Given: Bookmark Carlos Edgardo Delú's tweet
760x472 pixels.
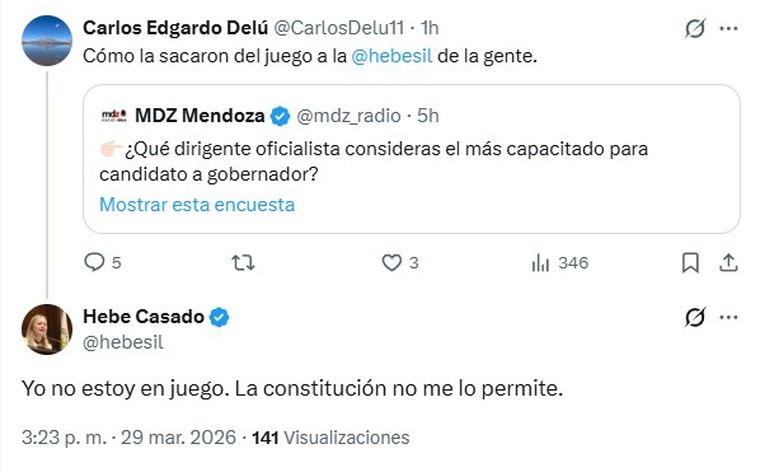Looking at the screenshot, I should point(690,263).
